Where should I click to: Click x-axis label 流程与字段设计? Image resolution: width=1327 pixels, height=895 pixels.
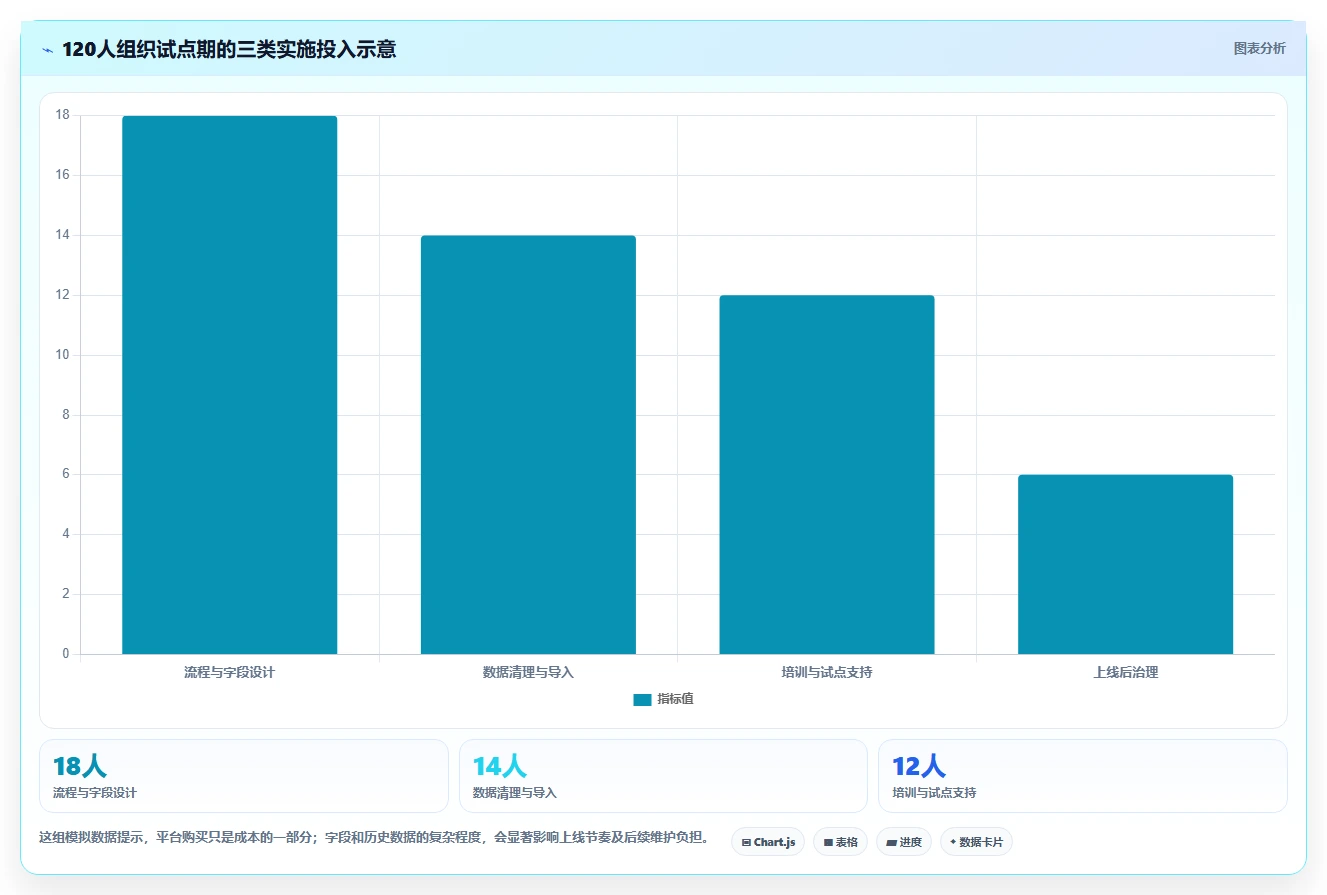[229, 672]
